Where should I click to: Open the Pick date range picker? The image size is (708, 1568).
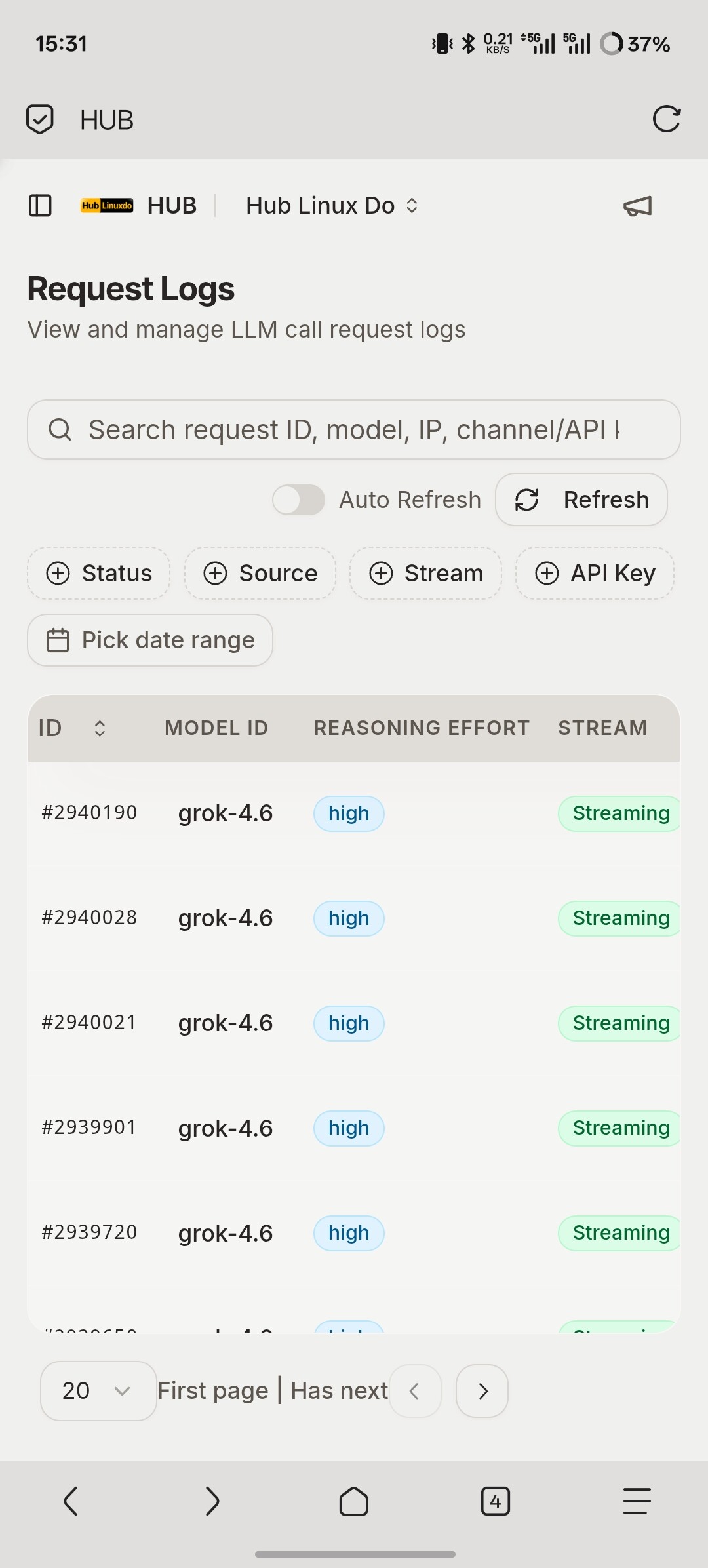click(x=150, y=640)
